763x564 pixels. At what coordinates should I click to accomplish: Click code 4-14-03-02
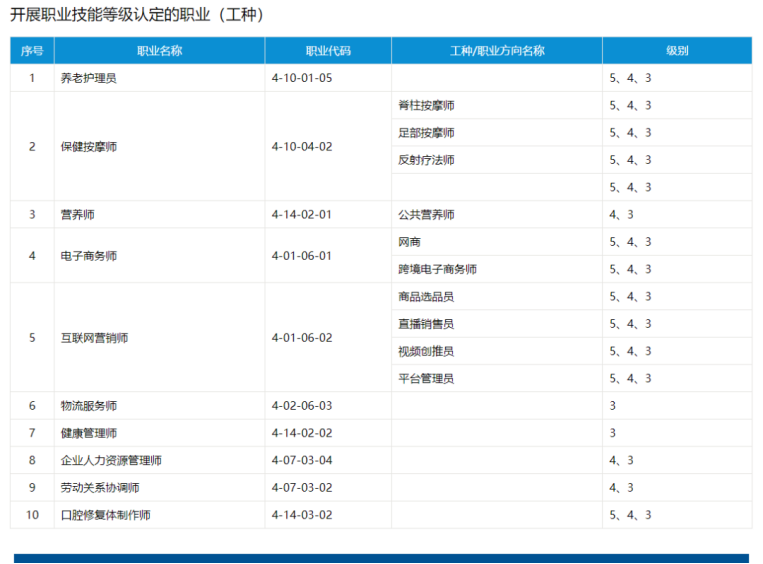tap(302, 515)
